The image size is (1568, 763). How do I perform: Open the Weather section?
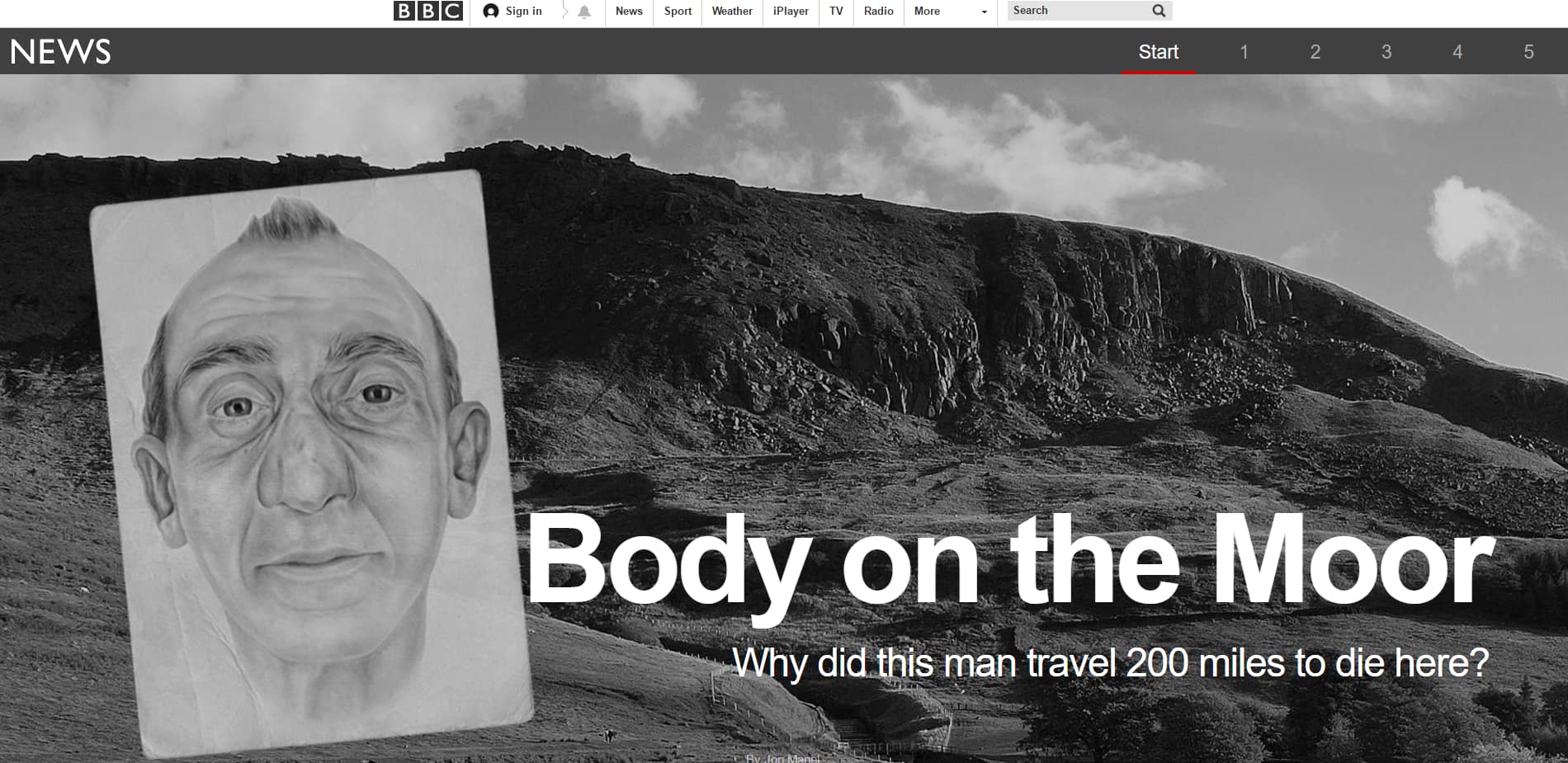(x=732, y=12)
